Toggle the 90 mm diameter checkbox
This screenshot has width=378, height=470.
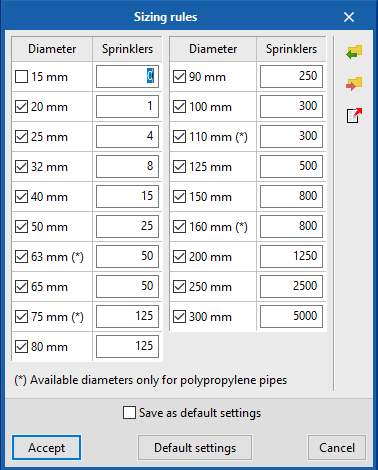tap(179, 77)
